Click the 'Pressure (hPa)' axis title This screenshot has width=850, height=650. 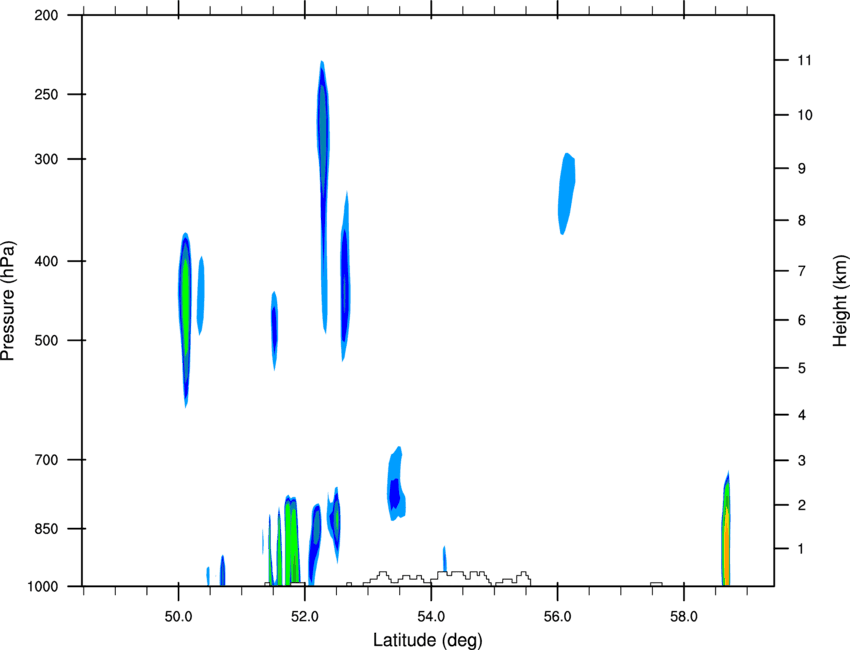8,301
